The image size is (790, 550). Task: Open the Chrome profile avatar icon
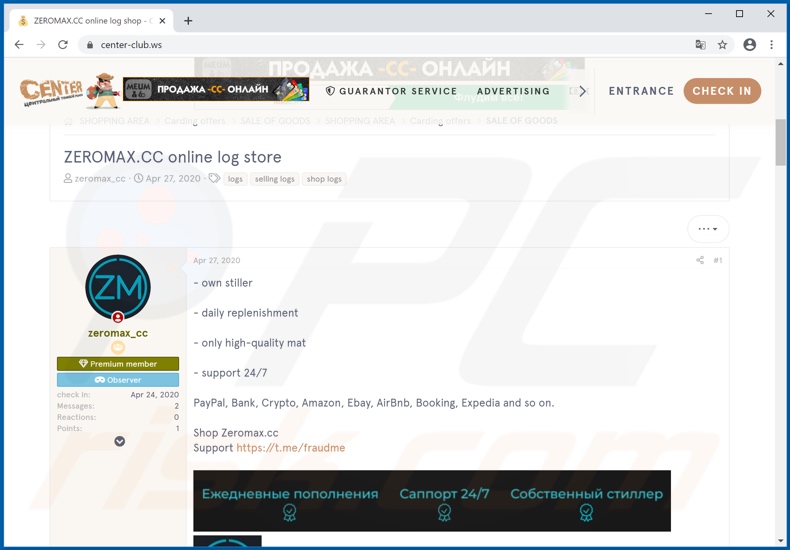click(750, 45)
